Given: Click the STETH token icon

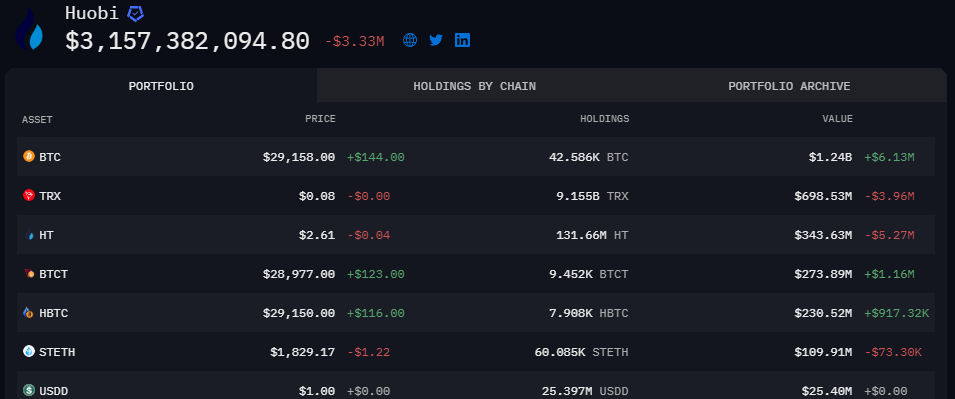Looking at the screenshot, I should point(29,351).
